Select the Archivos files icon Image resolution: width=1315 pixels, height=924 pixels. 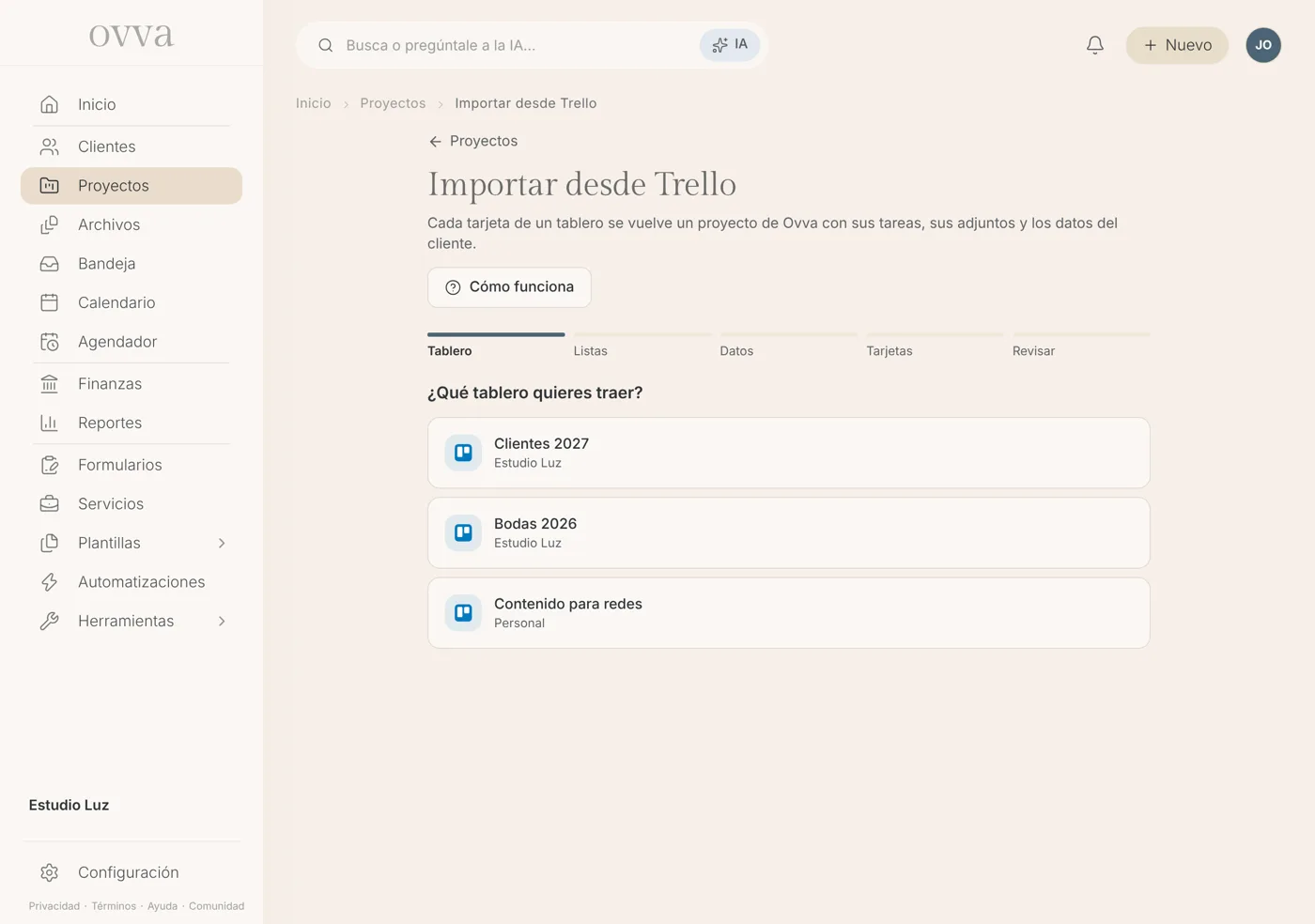pos(50,224)
